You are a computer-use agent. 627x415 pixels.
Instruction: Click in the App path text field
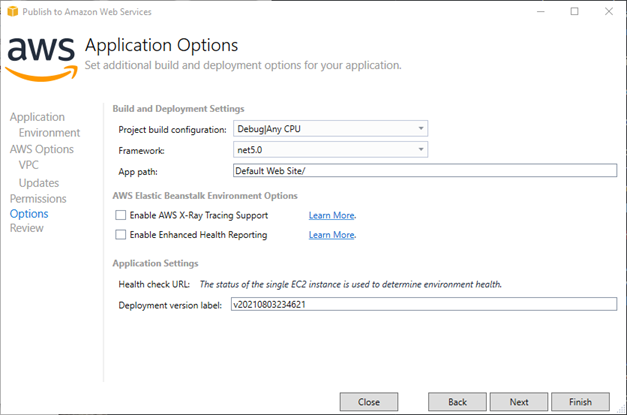pos(425,171)
